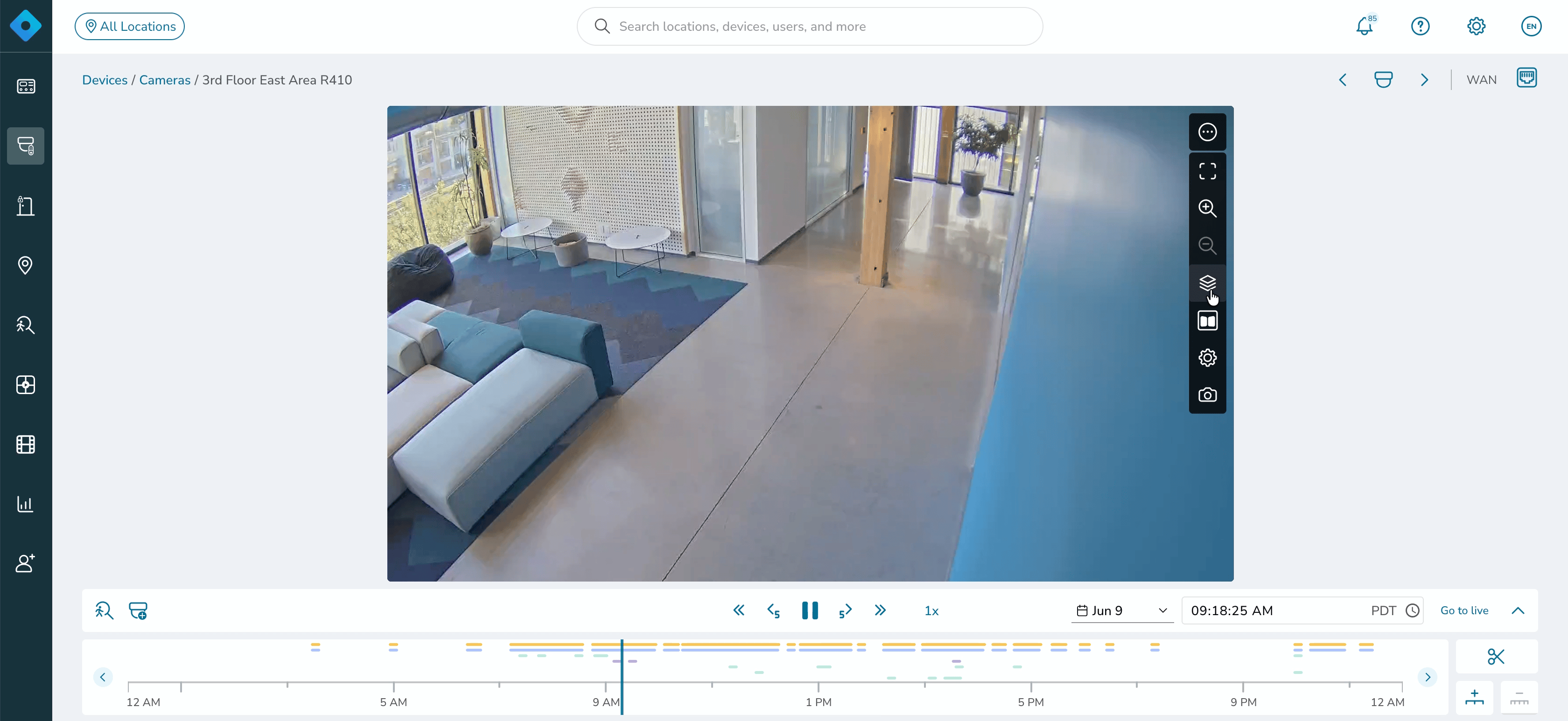Image resolution: width=1568 pixels, height=721 pixels.
Task: Skip forward 5 seconds
Action: (x=845, y=610)
